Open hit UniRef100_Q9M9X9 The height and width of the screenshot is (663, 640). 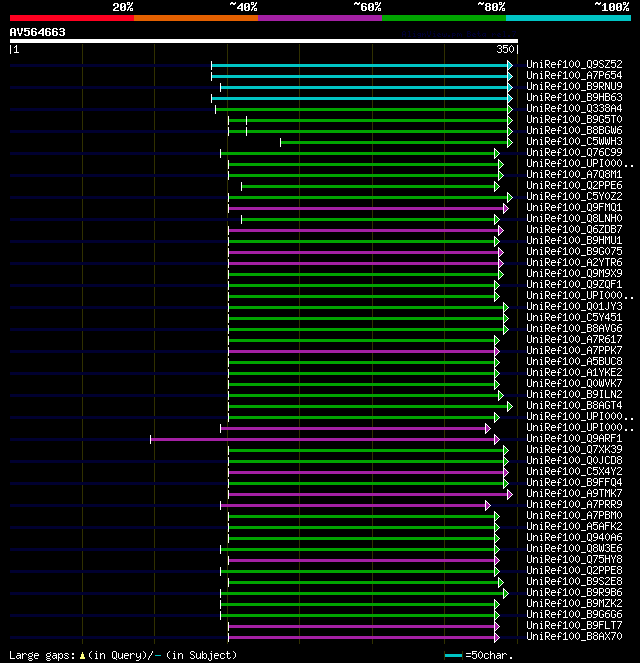574,273
